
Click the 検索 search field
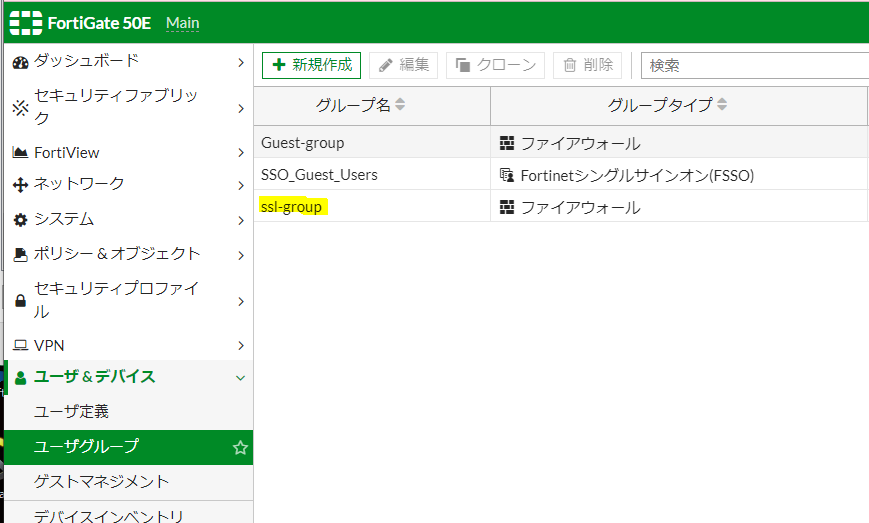(x=755, y=65)
